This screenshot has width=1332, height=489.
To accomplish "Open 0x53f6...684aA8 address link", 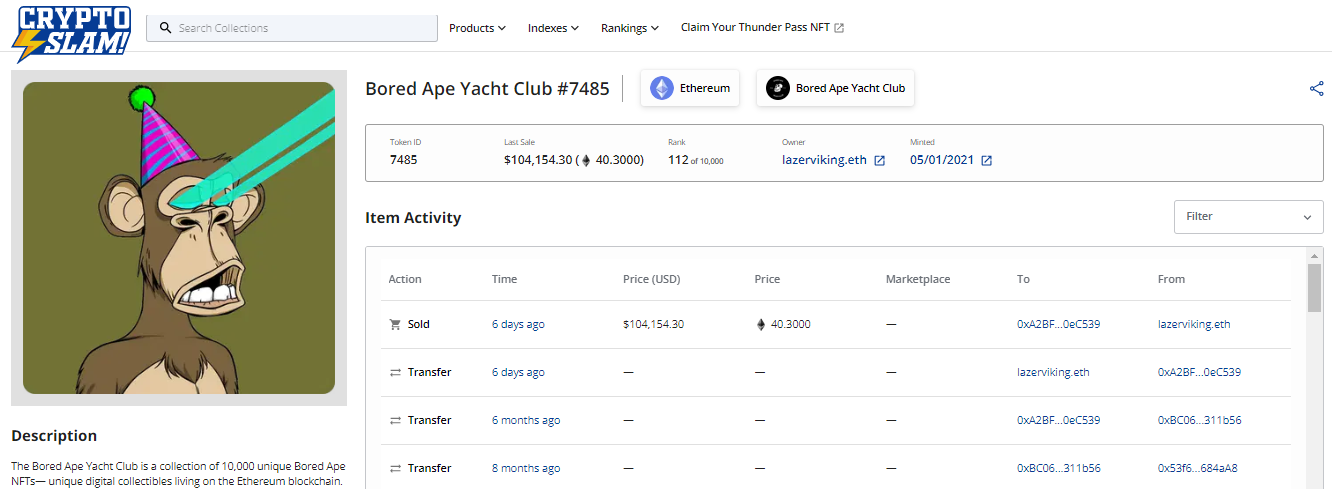I will click(1197, 468).
